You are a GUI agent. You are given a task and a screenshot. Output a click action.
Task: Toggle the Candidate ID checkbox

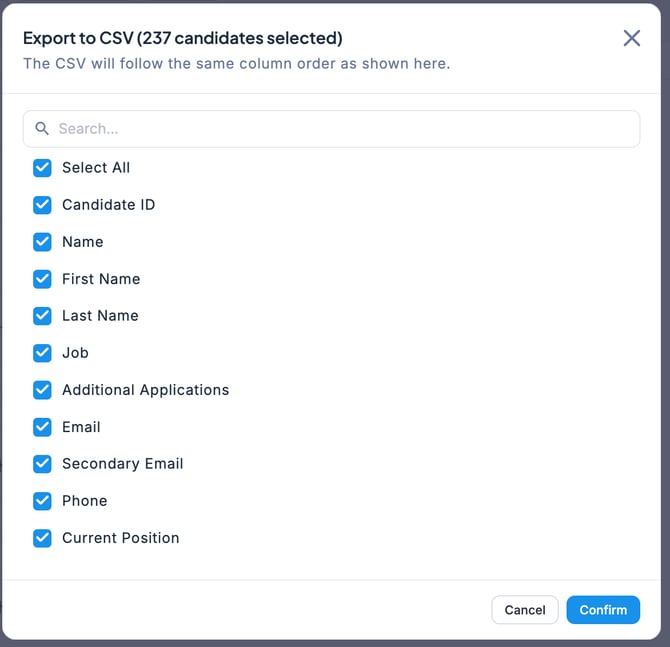pyautogui.click(x=42, y=205)
